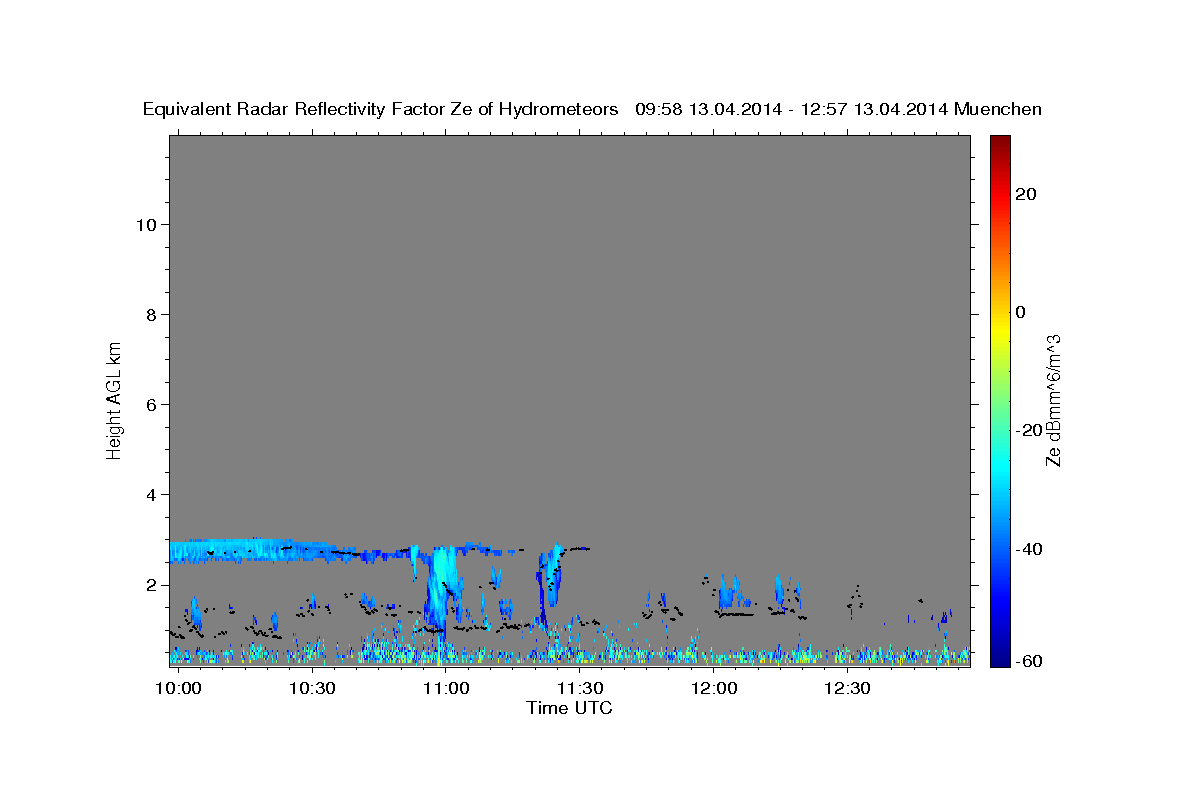This screenshot has height=800, width=1200.
Task: Click the colorbar value '-40'
Action: (x=1030, y=549)
